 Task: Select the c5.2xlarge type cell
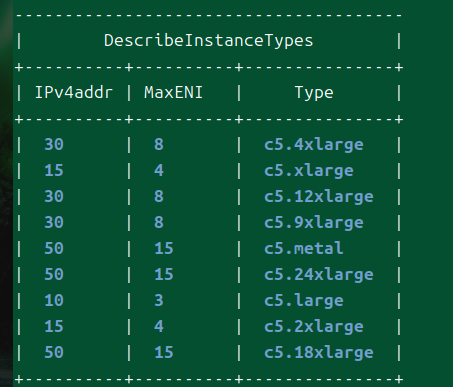point(314,327)
